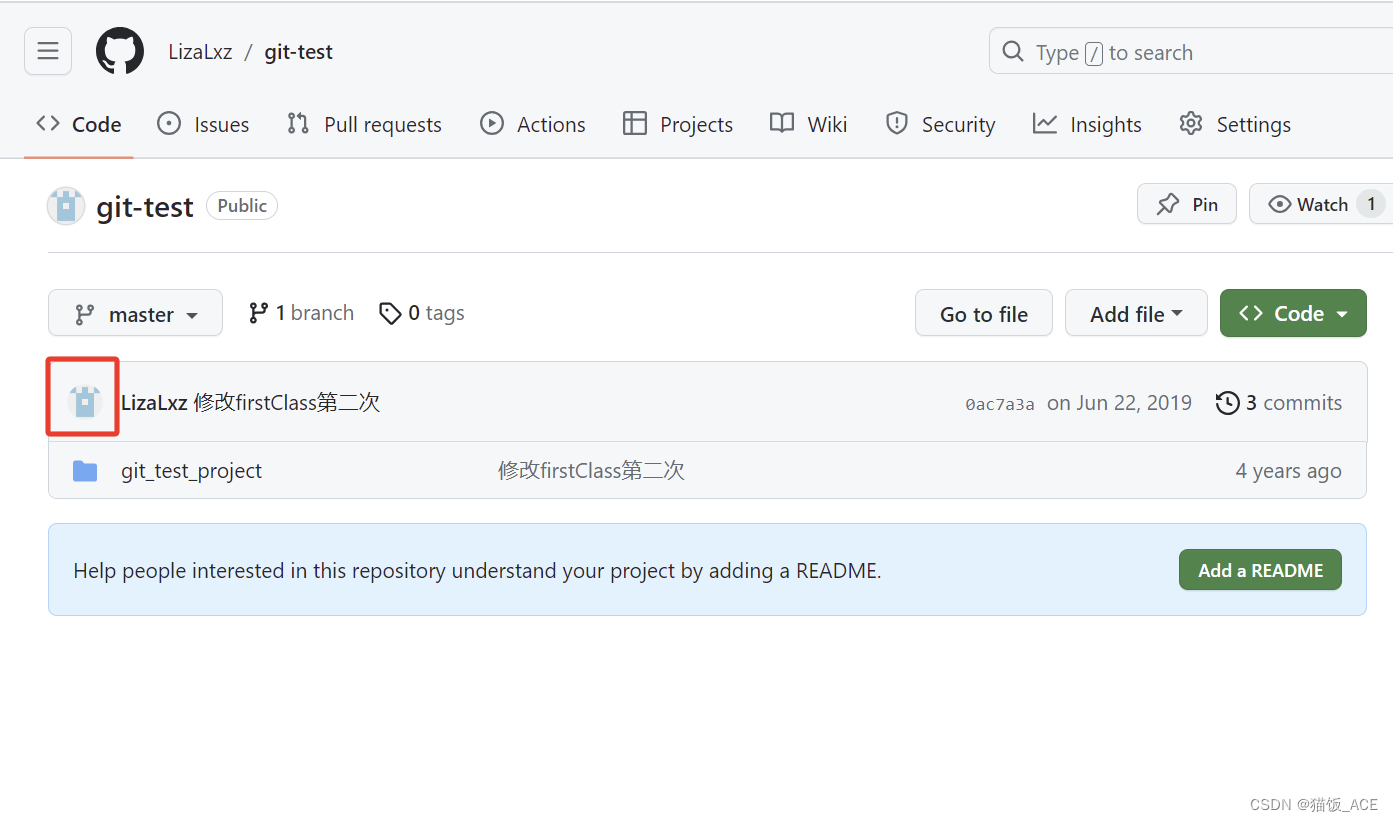1393x822 pixels.
Task: Open latest commit message '修改firstClass第二次' in header
Action: 287,403
